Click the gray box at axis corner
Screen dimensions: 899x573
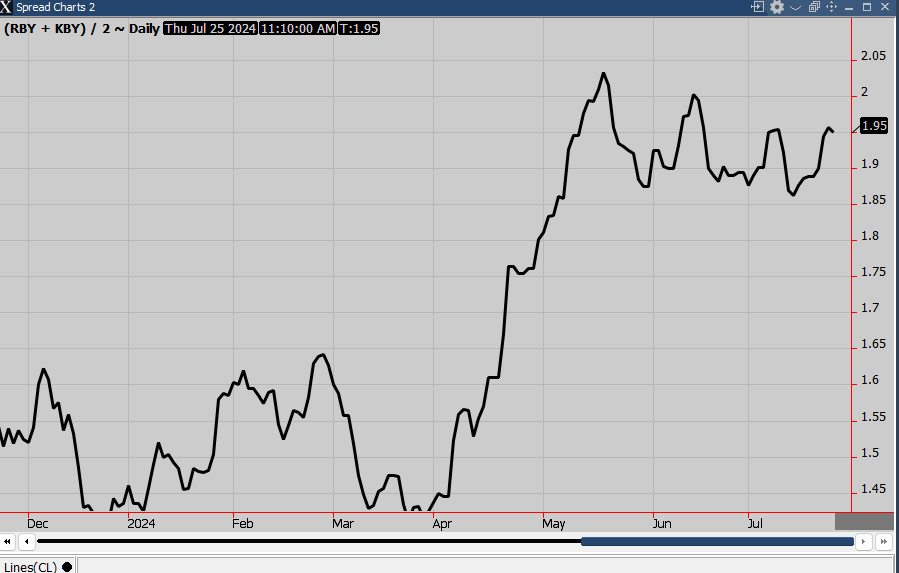864,521
